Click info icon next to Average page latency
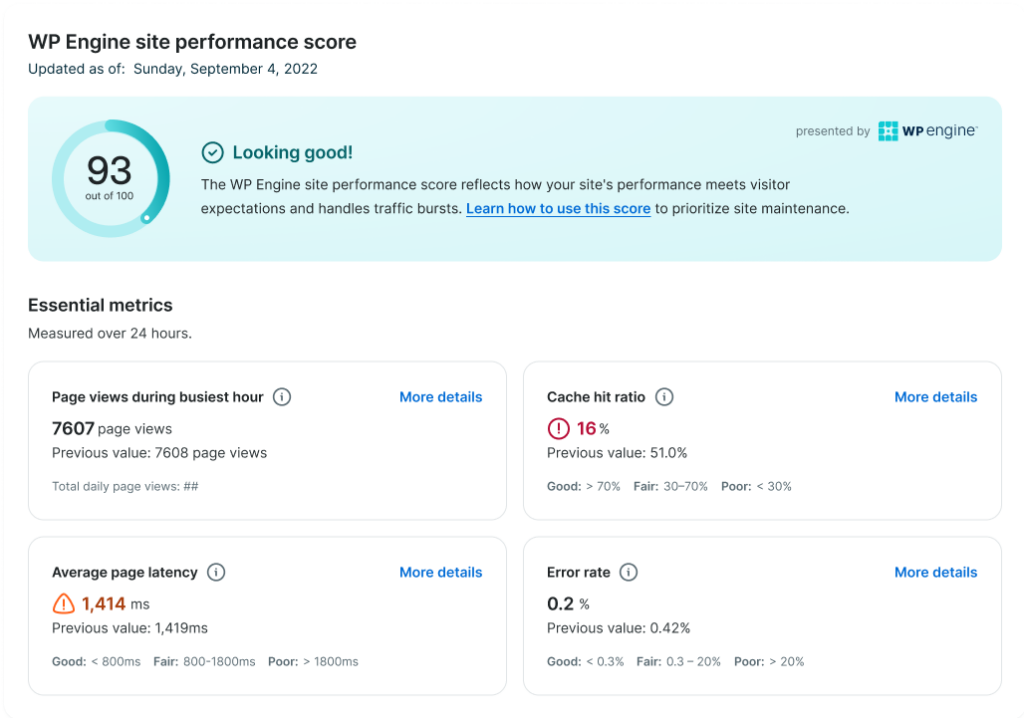This screenshot has height=718, width=1024. (216, 572)
